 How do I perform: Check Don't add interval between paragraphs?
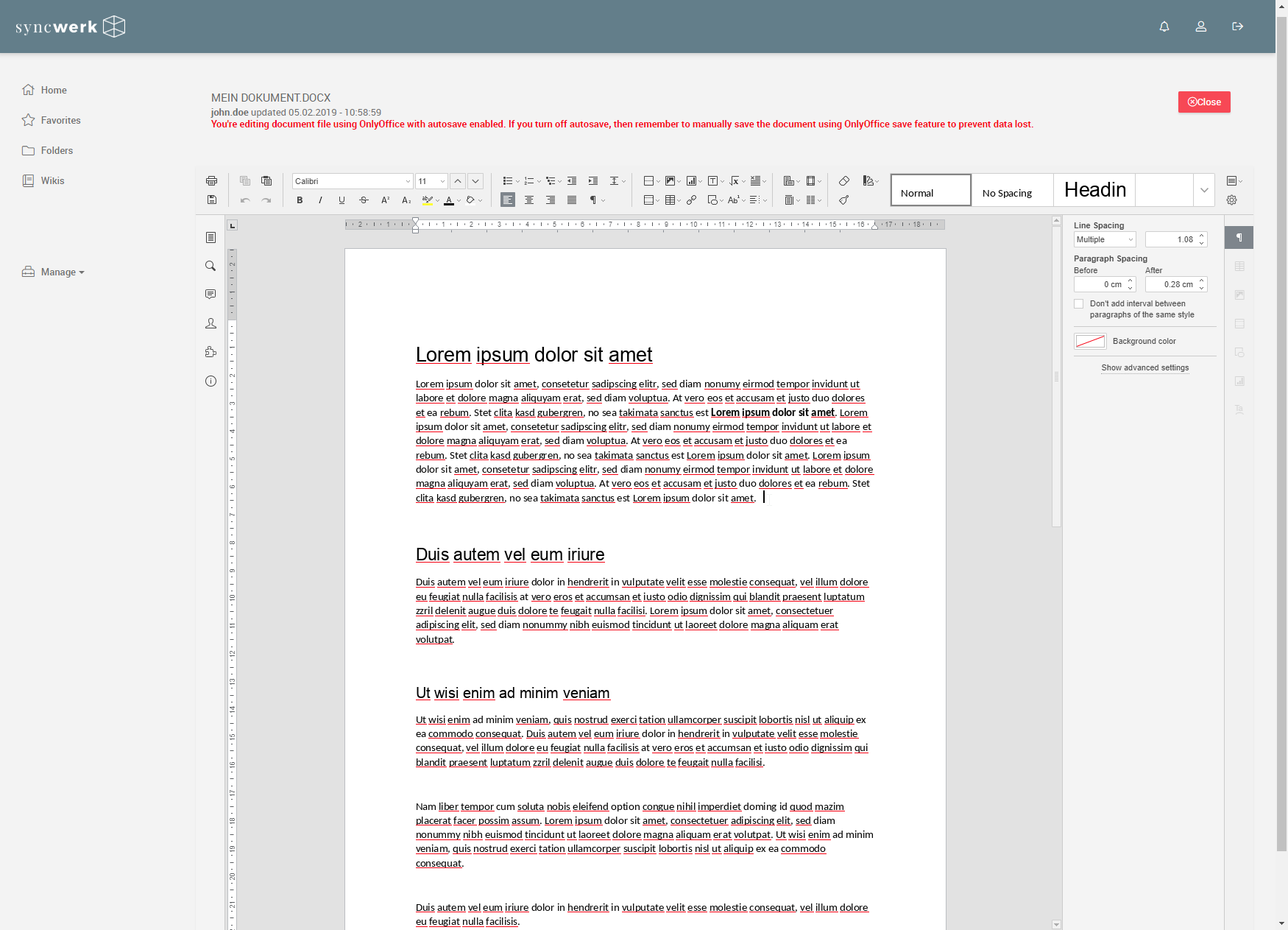(1079, 304)
